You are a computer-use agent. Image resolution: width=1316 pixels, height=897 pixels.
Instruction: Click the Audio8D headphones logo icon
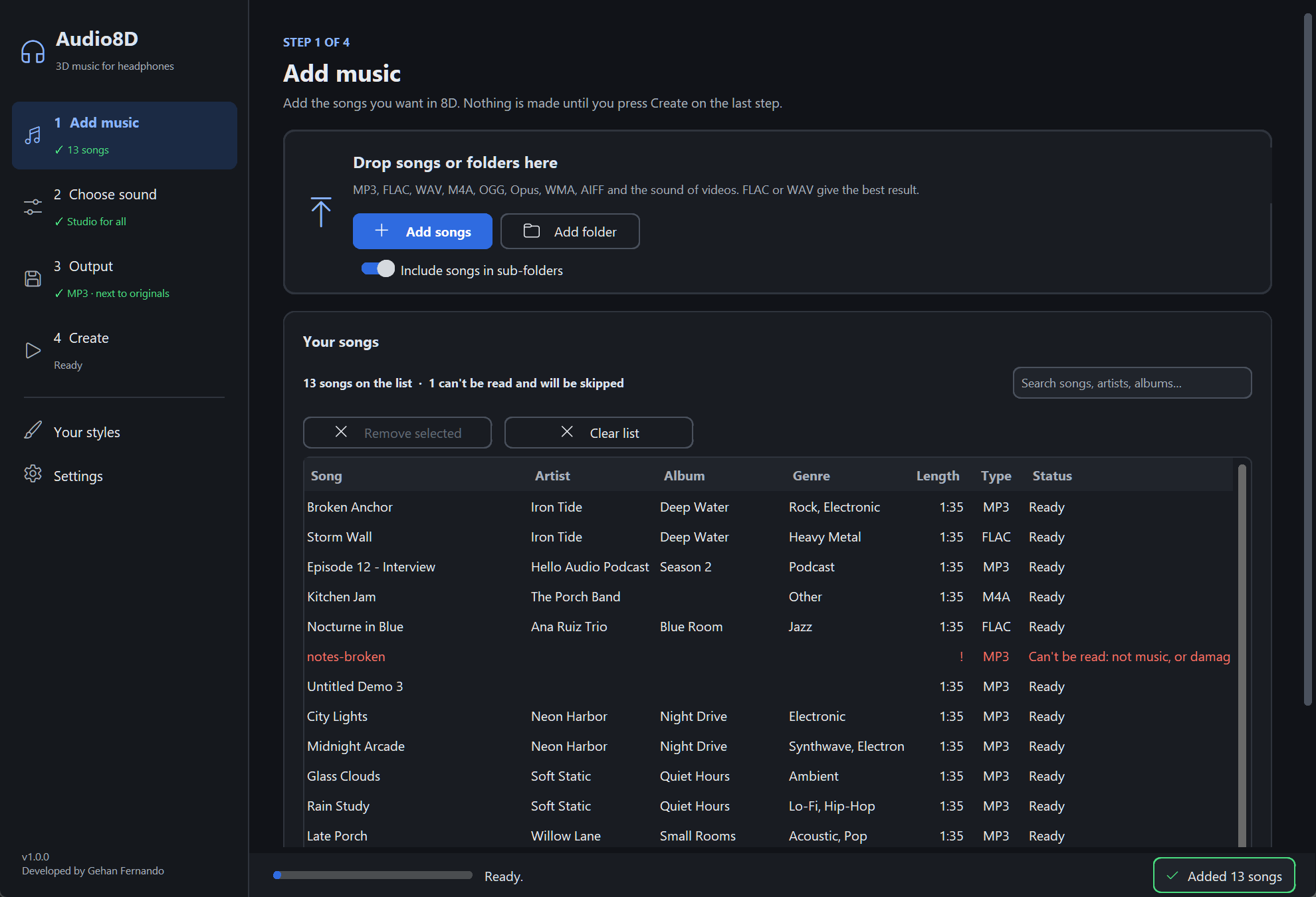[33, 51]
